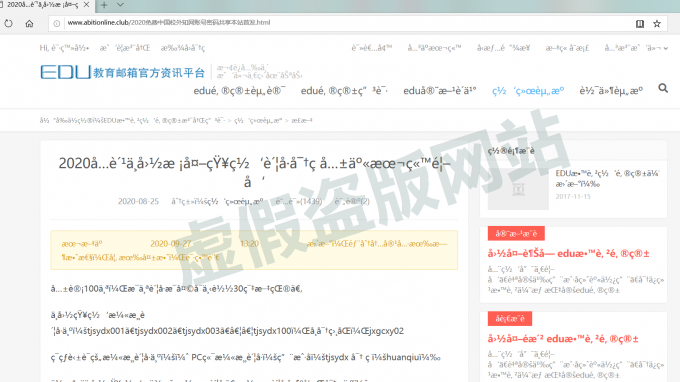This screenshot has height=382, width=680.
Task: Click the site search magnifier icon
Action: tap(663, 88)
